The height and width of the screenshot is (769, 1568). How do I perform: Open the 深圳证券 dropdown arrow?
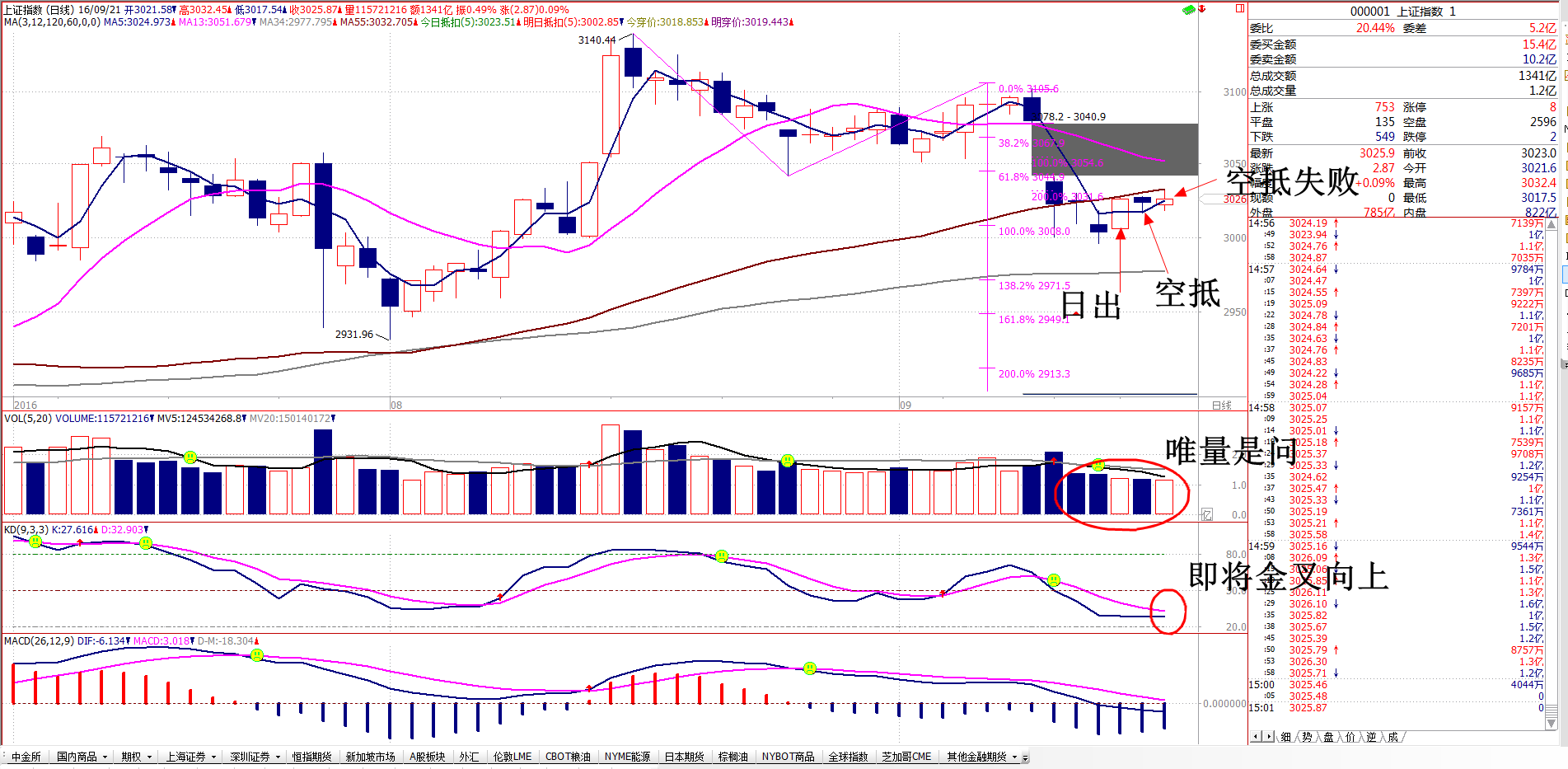pyautogui.click(x=278, y=757)
